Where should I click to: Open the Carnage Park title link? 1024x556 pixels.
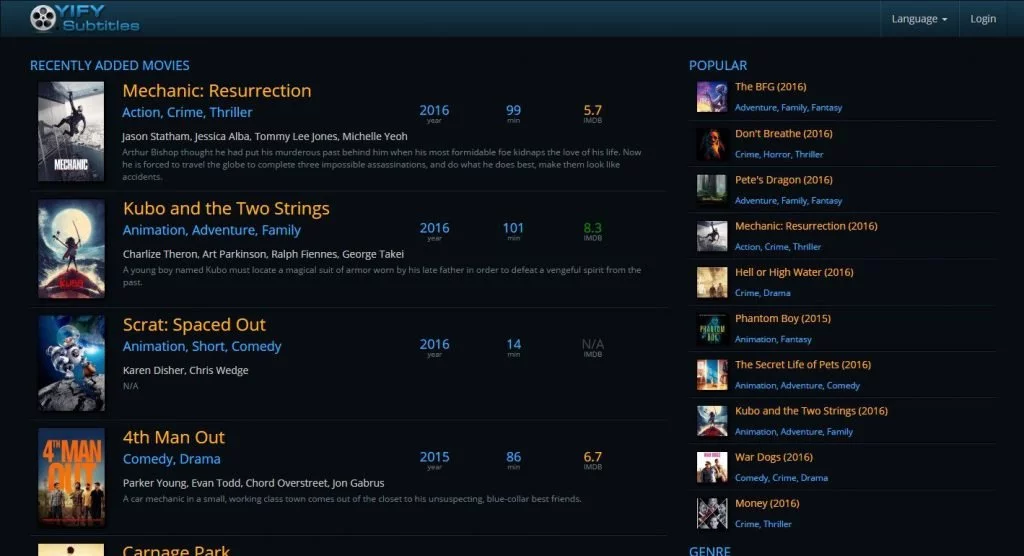click(x=176, y=550)
